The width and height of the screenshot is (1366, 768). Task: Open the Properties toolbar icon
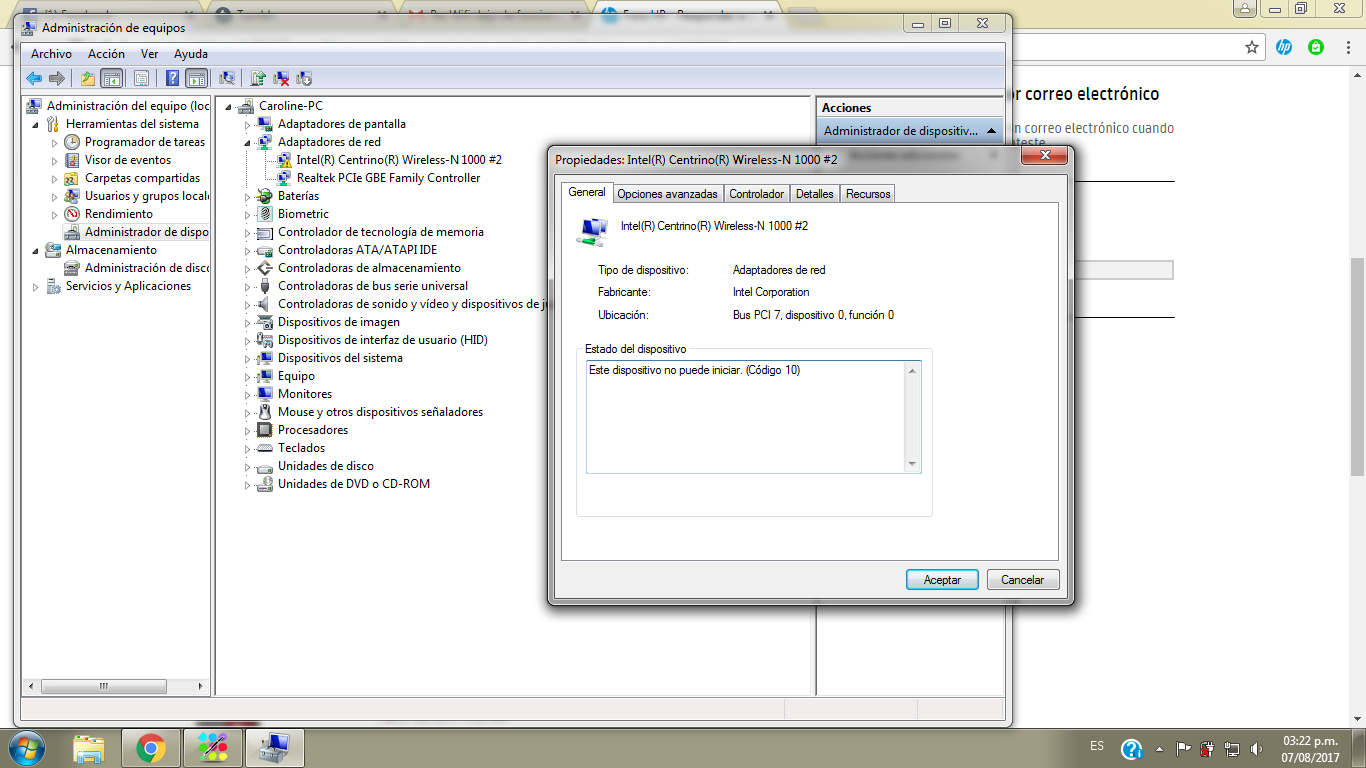(141, 78)
